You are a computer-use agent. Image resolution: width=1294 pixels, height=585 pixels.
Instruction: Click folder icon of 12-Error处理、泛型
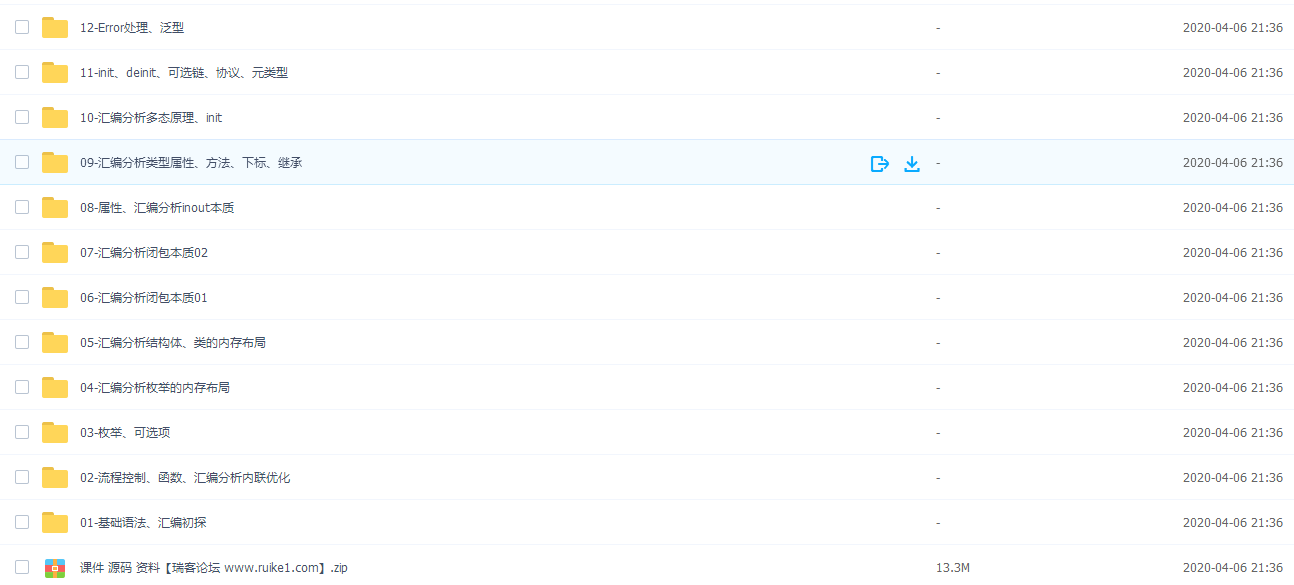click(55, 28)
